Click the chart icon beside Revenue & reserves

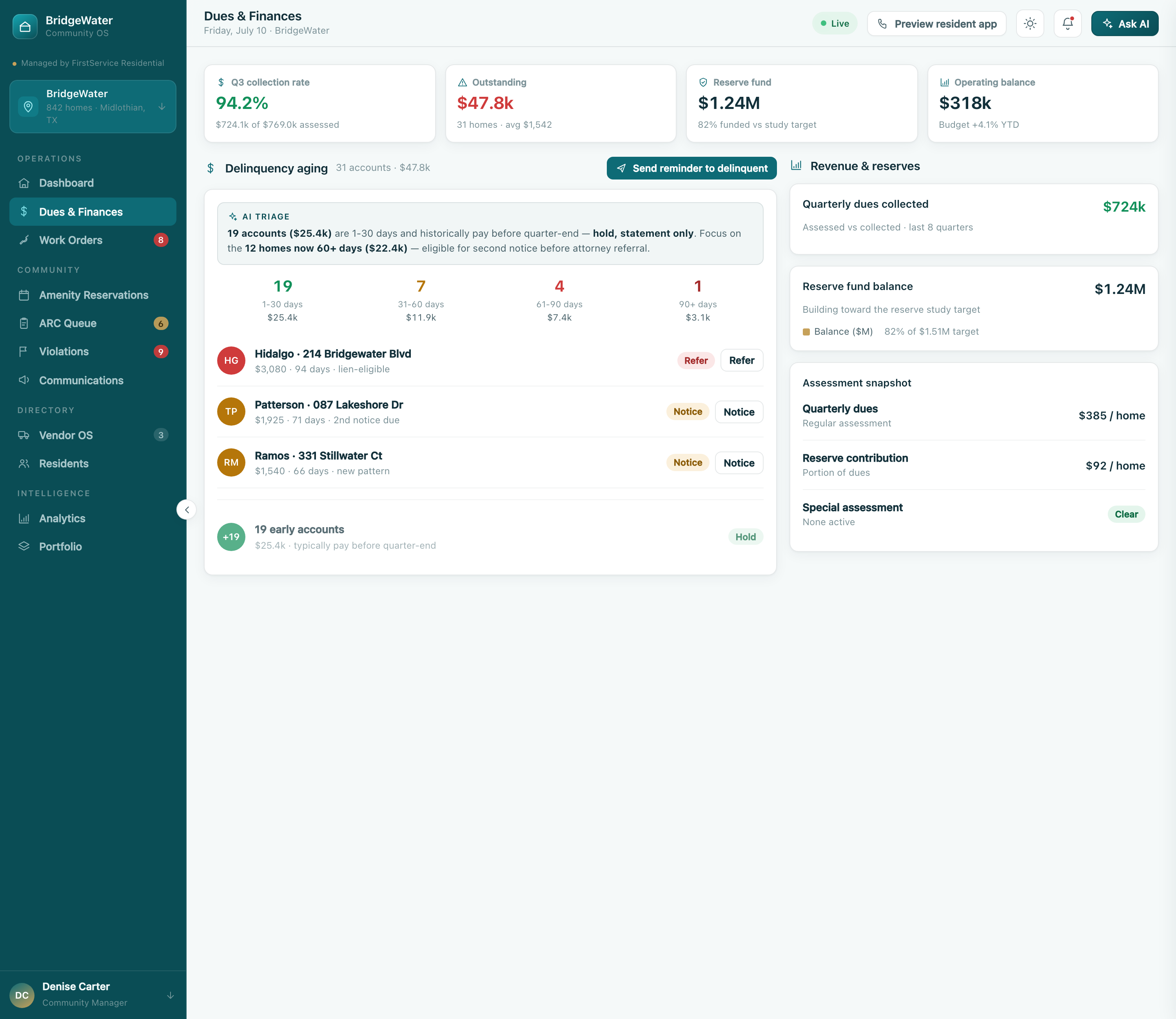pos(796,165)
